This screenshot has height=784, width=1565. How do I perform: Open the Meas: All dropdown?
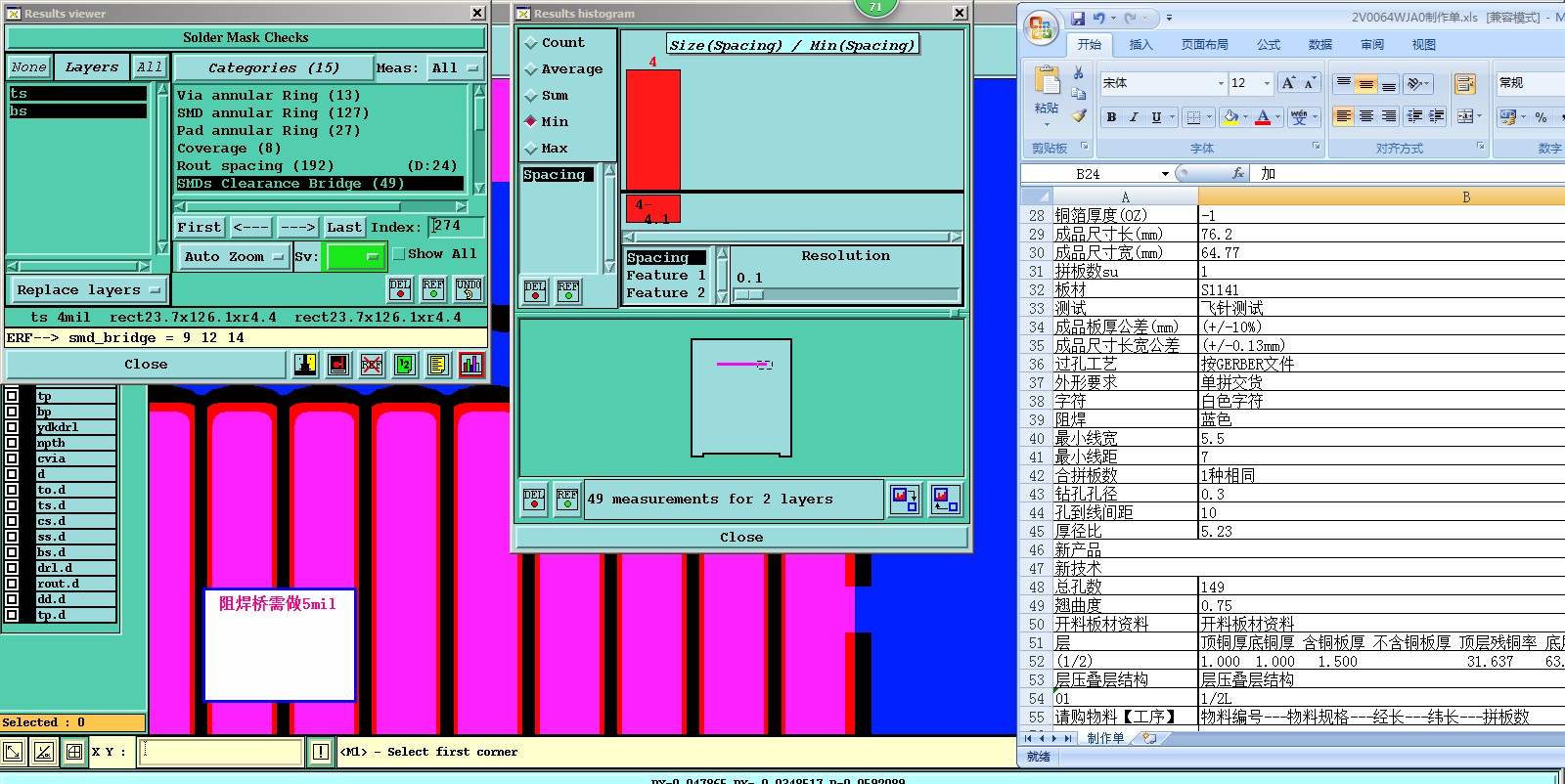click(x=456, y=67)
